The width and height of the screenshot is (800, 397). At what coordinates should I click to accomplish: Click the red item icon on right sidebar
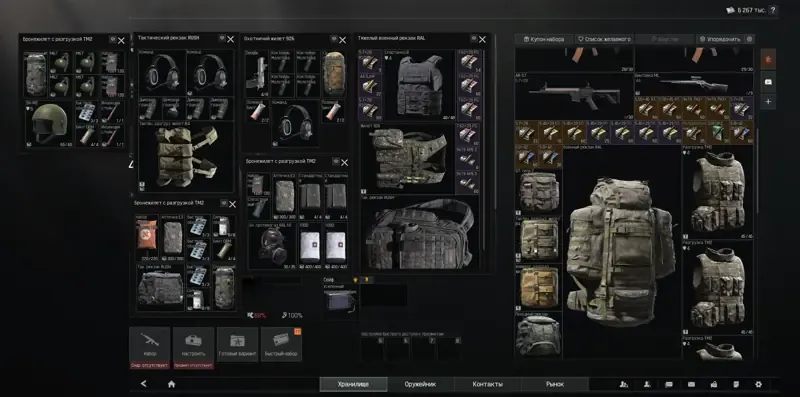click(x=768, y=60)
